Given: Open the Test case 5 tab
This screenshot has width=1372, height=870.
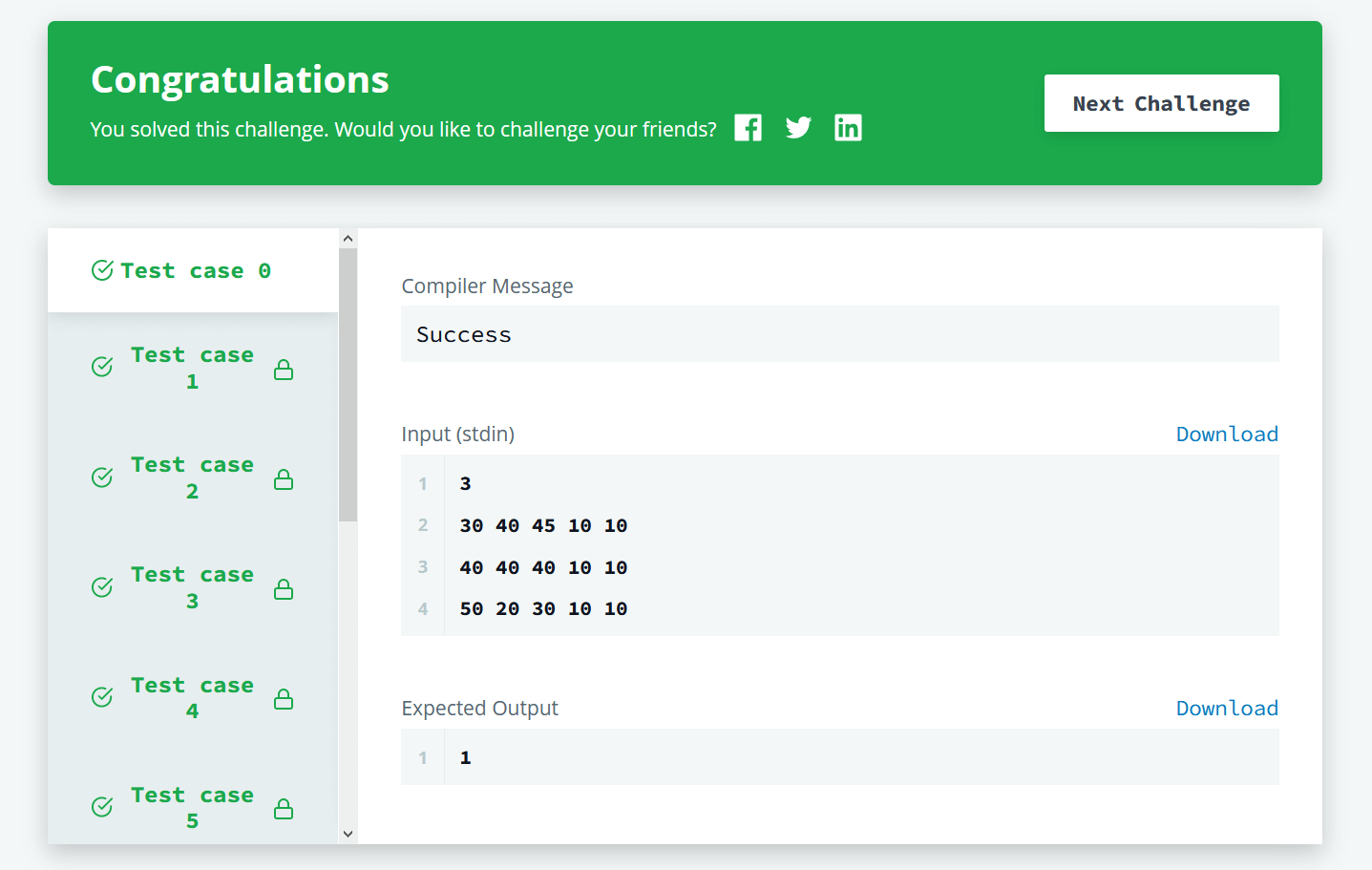Looking at the screenshot, I should [192, 807].
